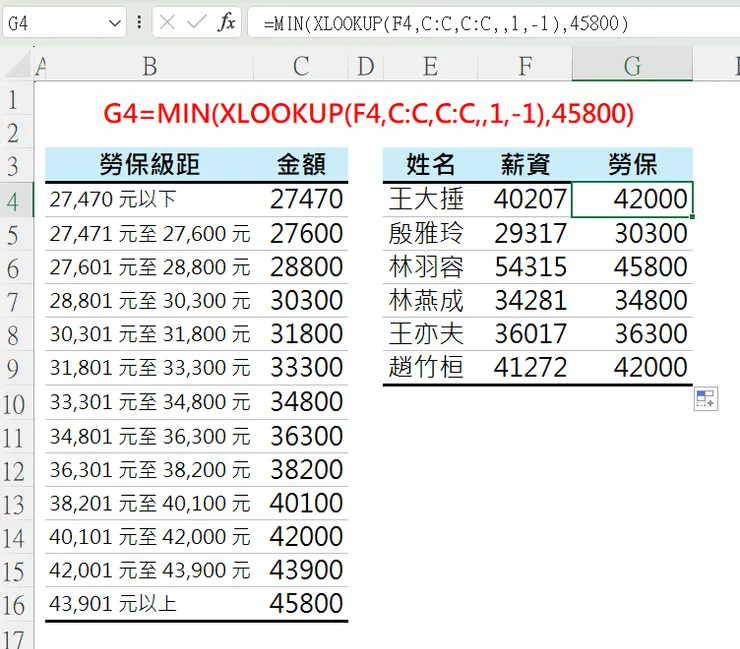Select amount cell 27470
The height and width of the screenshot is (649, 740).
click(x=301, y=200)
